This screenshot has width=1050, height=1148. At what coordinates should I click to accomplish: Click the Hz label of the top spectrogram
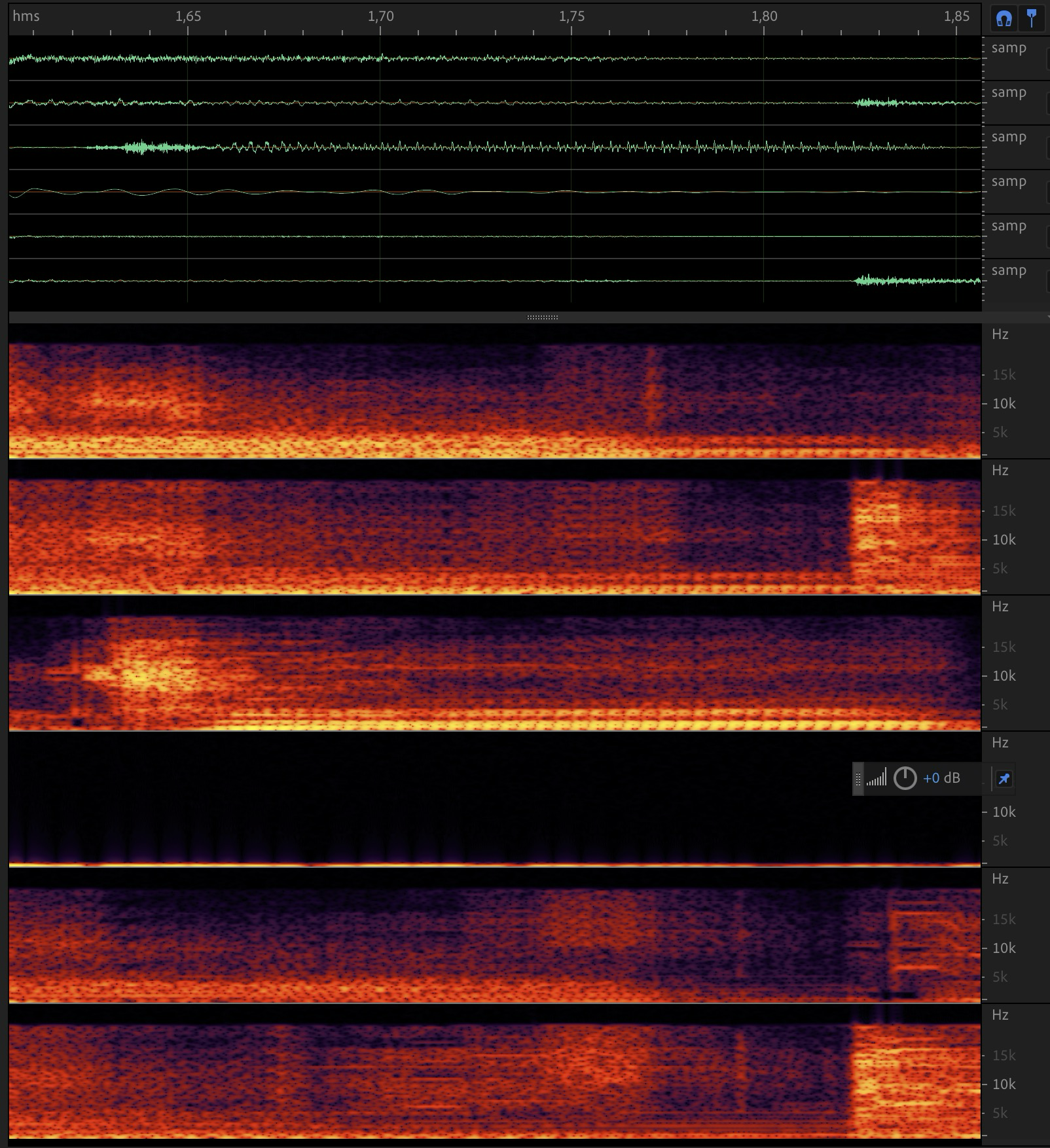tap(1000, 334)
